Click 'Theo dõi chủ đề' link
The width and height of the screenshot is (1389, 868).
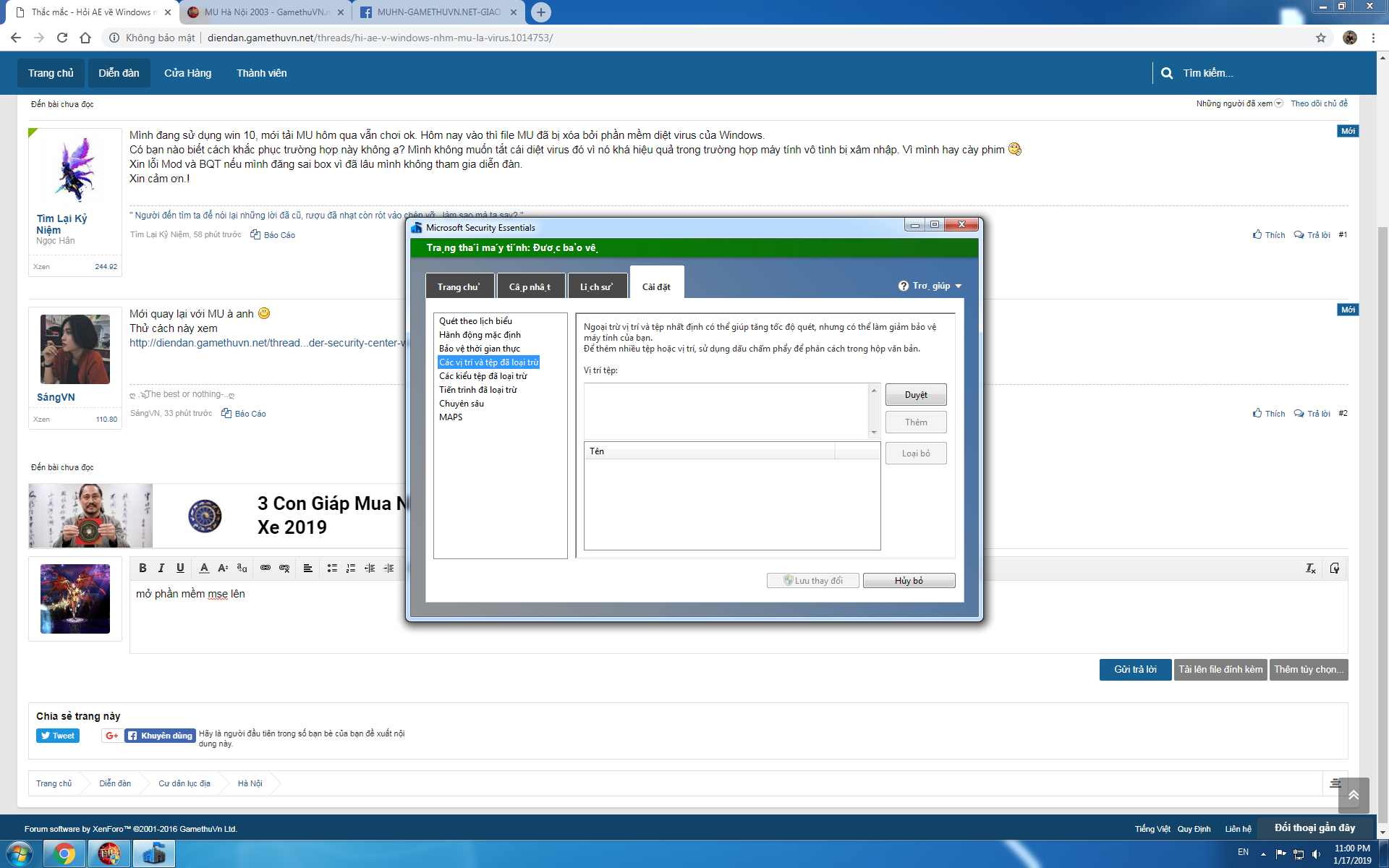(1320, 103)
